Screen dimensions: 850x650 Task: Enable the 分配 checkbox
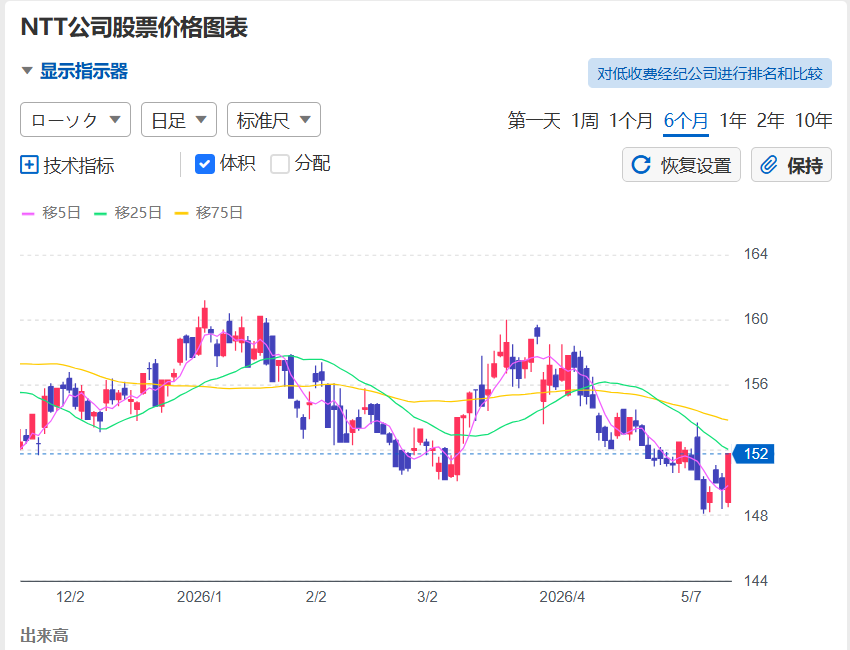pos(280,164)
